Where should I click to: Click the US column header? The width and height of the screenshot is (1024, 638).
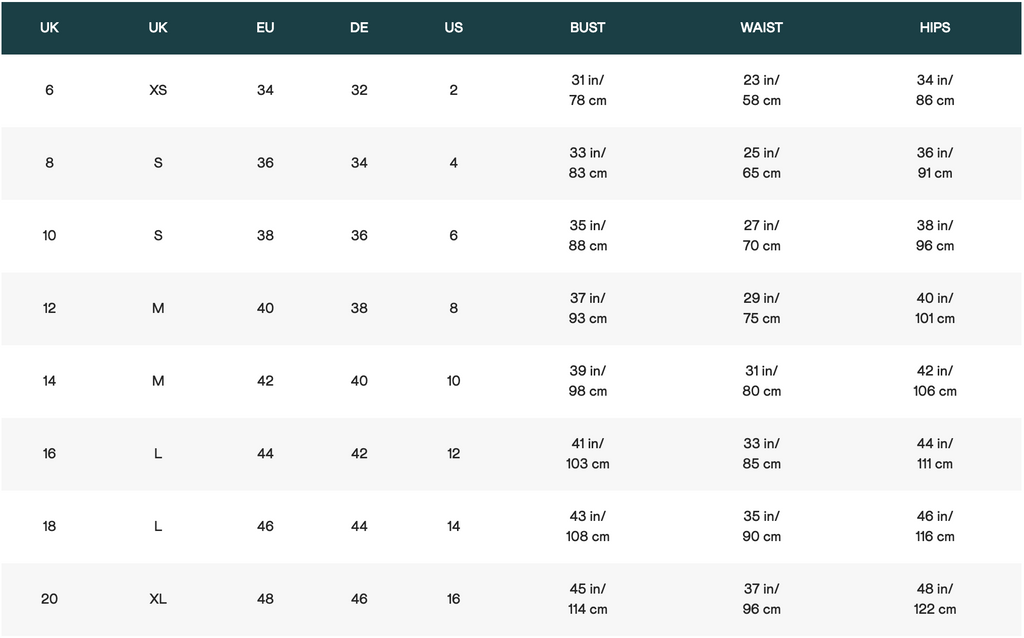[453, 27]
